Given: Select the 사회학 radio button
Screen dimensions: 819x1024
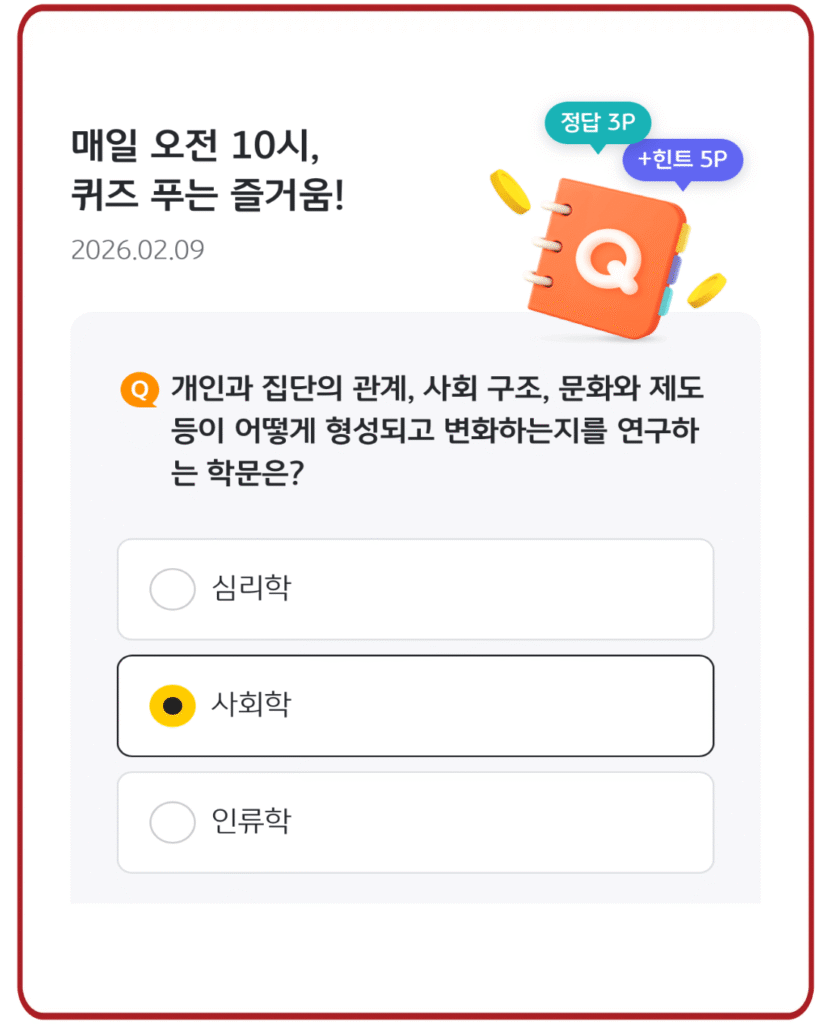Looking at the screenshot, I should point(172,706).
